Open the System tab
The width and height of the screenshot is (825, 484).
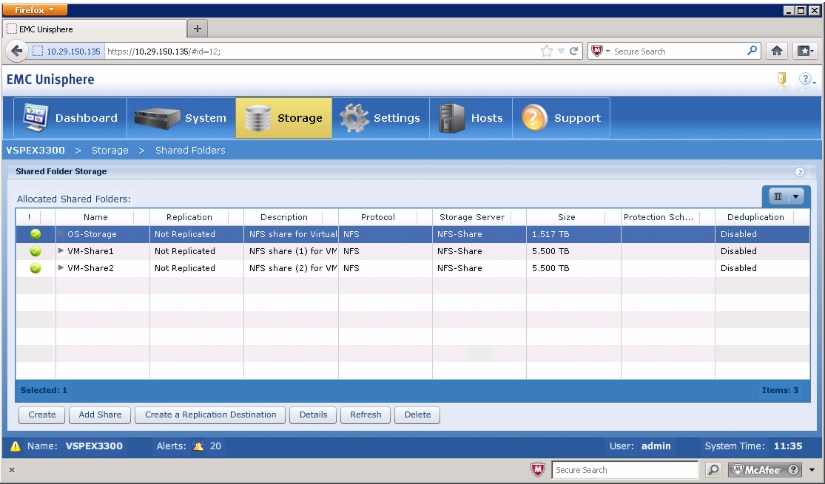point(181,118)
